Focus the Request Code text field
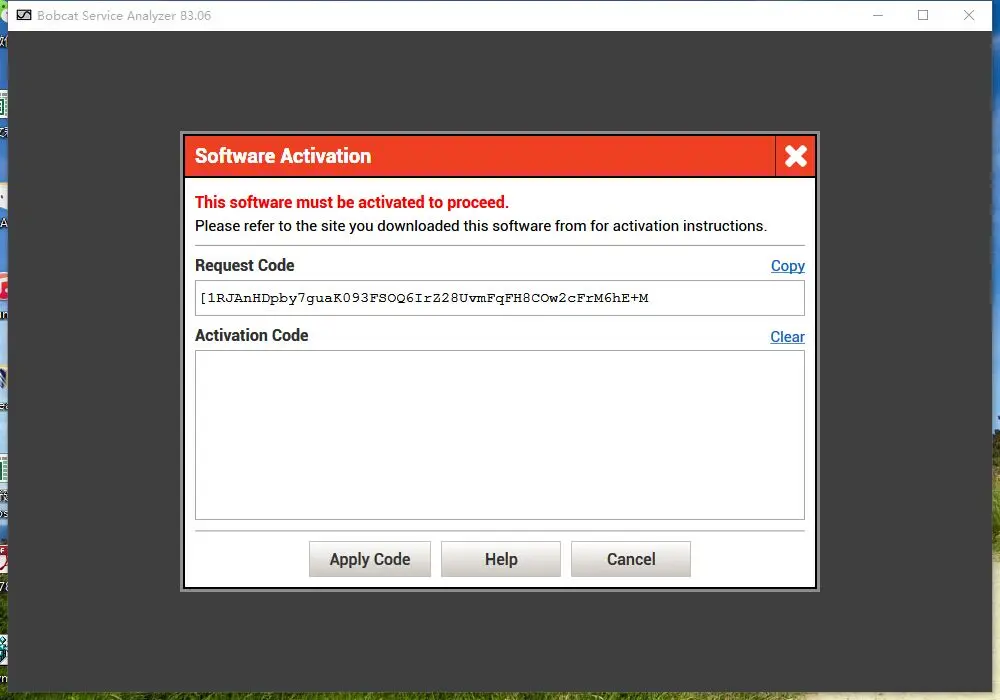The width and height of the screenshot is (1000, 700). (499, 298)
